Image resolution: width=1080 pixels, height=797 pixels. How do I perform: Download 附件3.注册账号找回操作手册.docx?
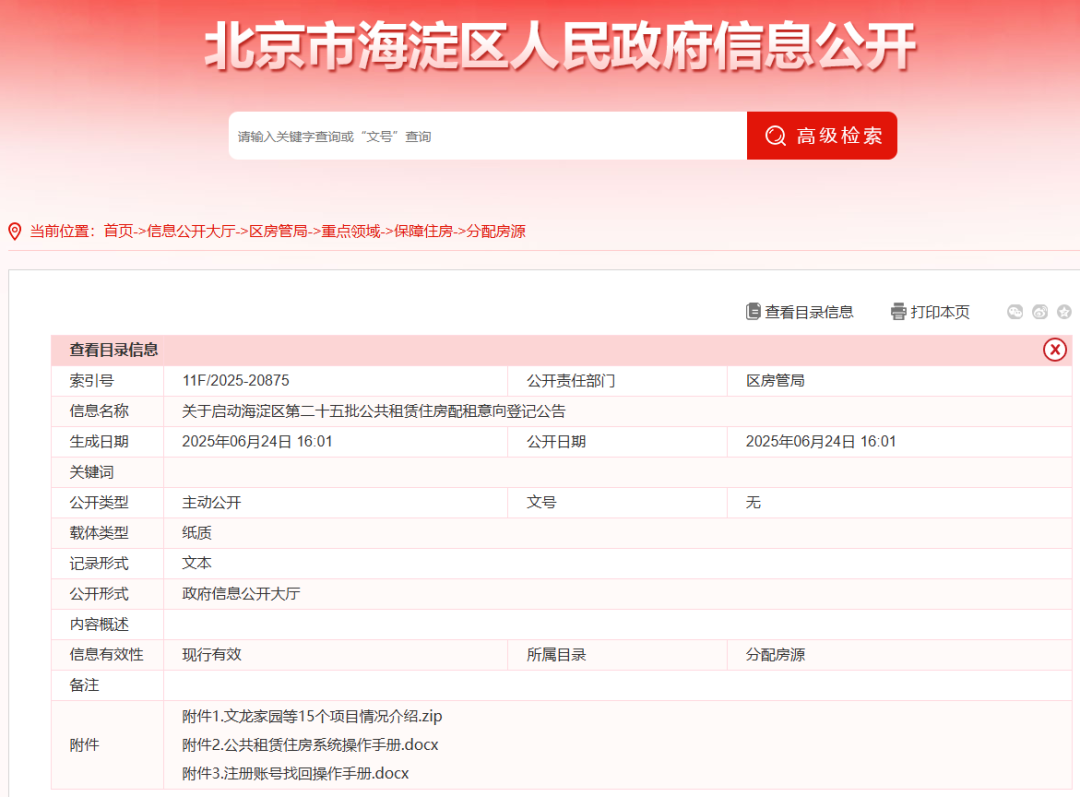click(x=295, y=774)
